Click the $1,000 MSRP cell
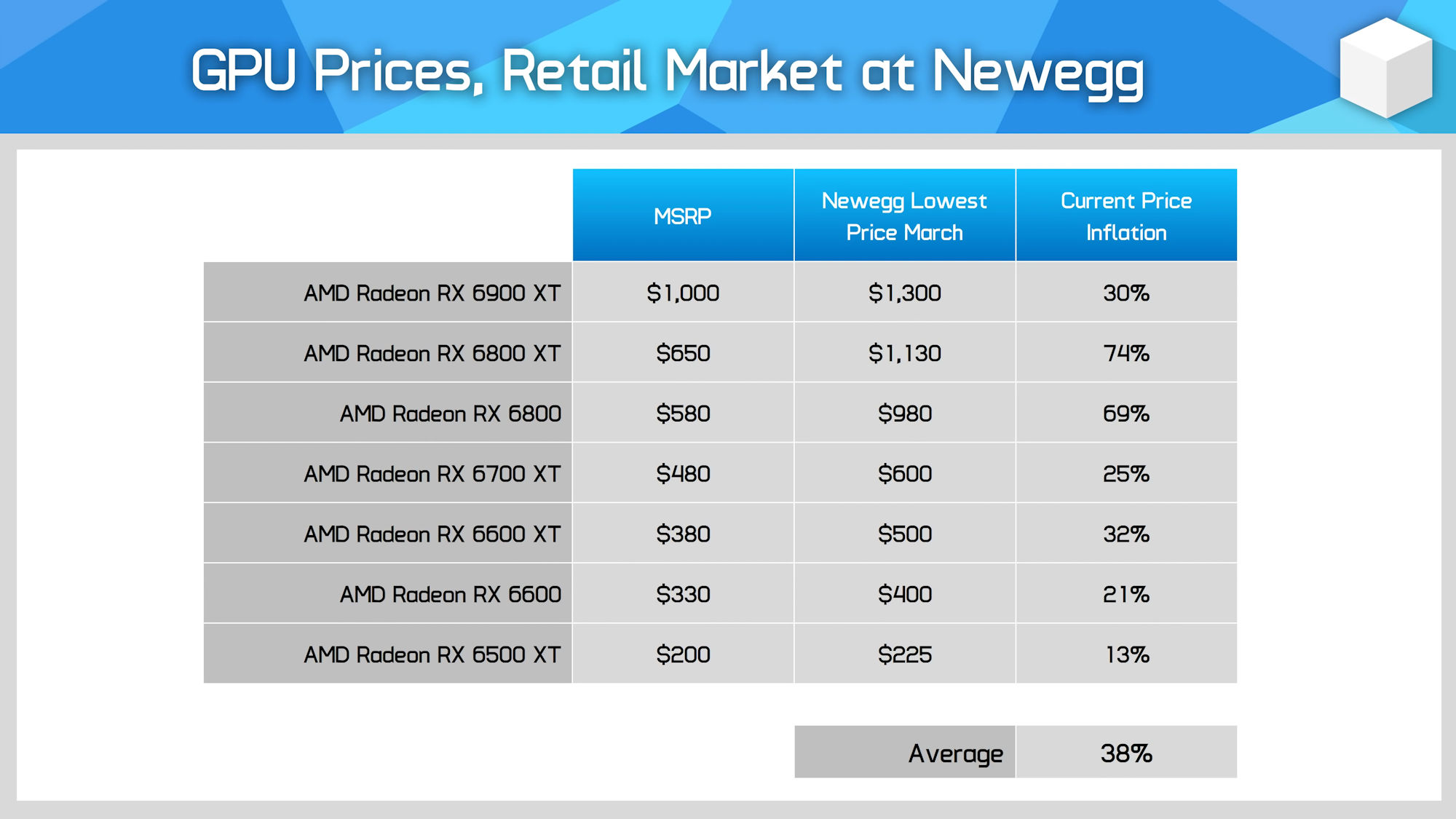1456x819 pixels. (683, 293)
